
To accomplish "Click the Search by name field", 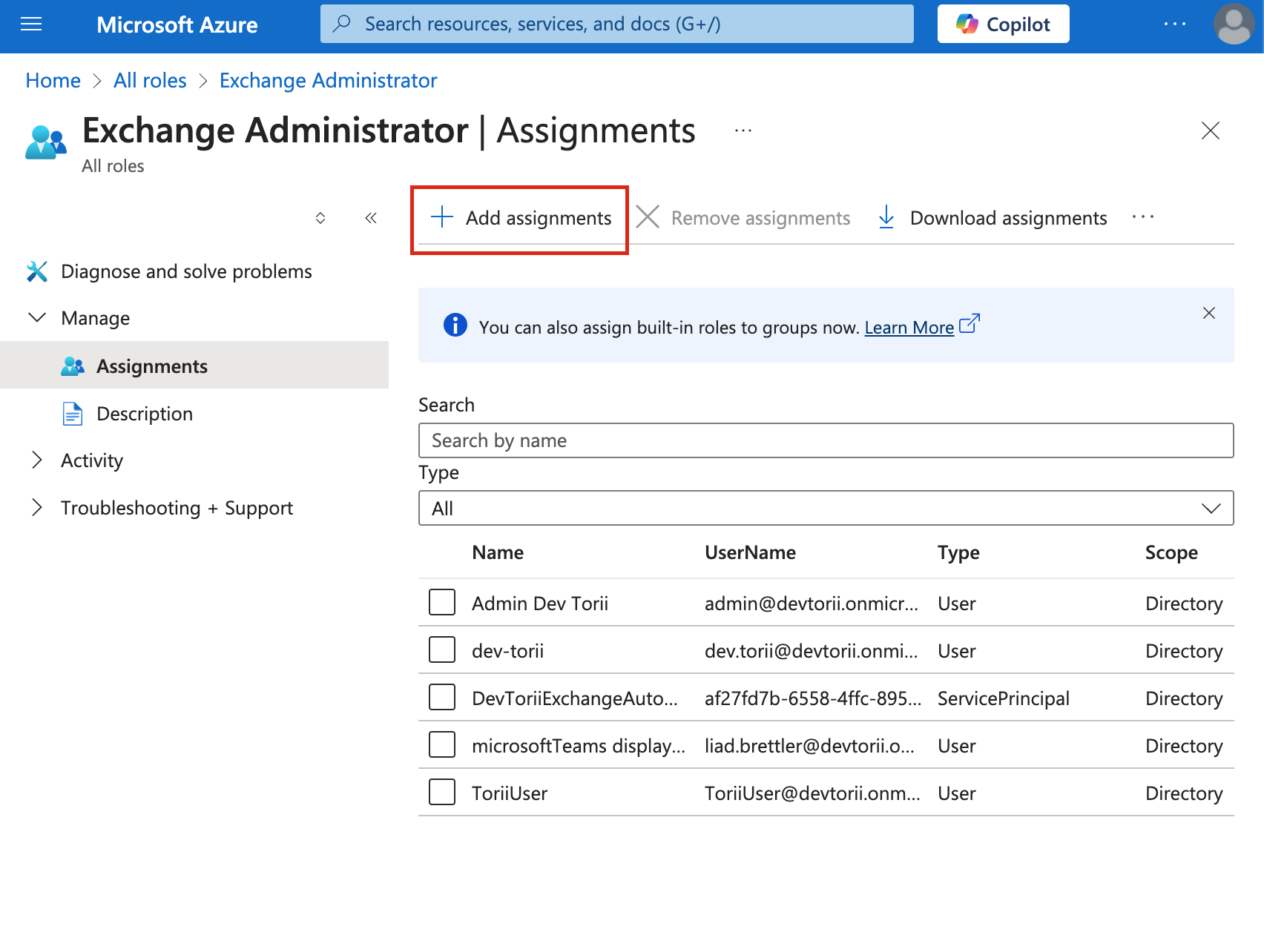I will [x=826, y=440].
